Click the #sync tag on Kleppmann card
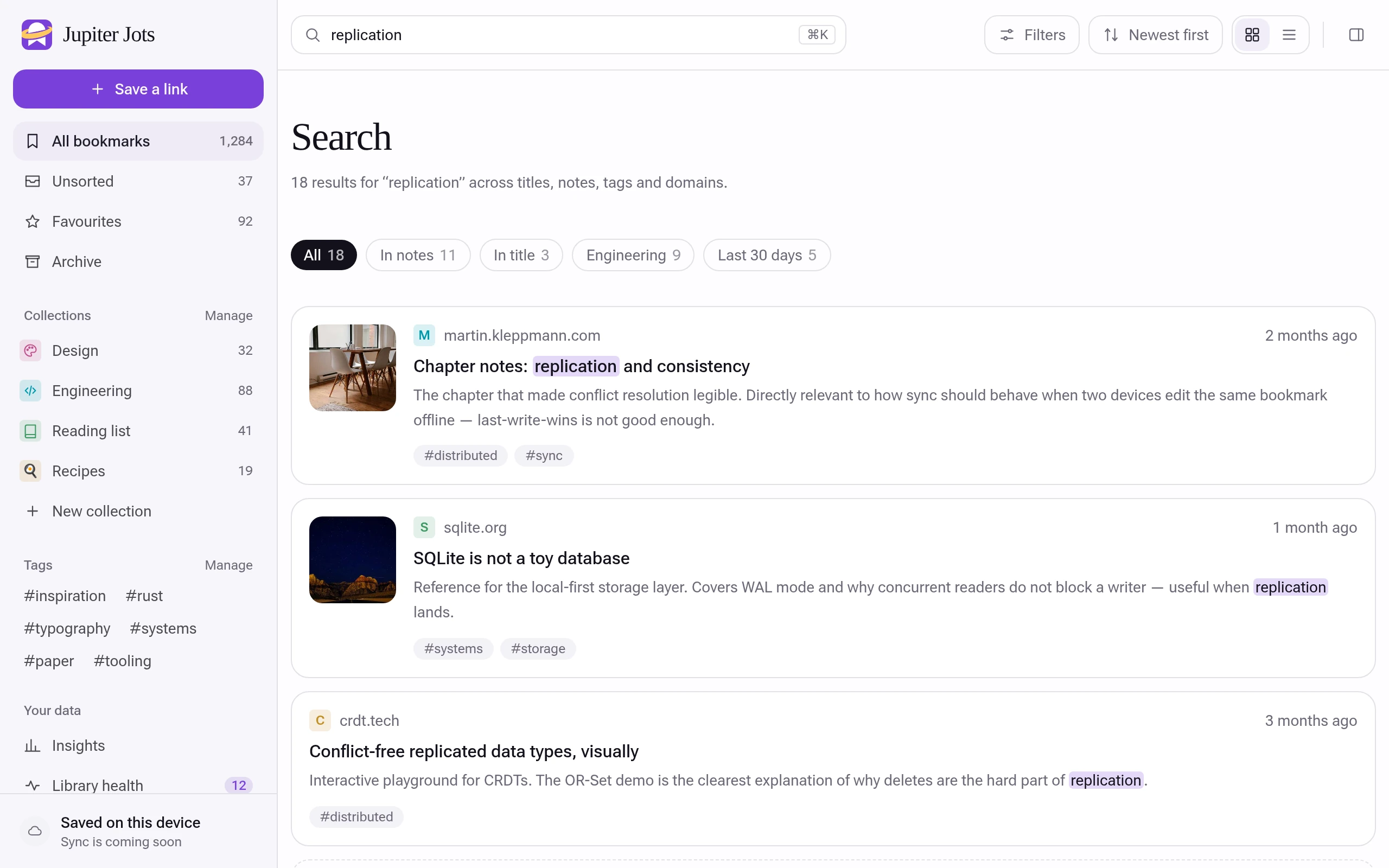 click(x=544, y=456)
